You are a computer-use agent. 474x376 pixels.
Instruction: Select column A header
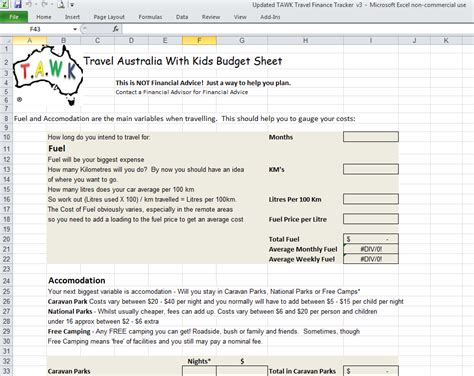point(30,40)
